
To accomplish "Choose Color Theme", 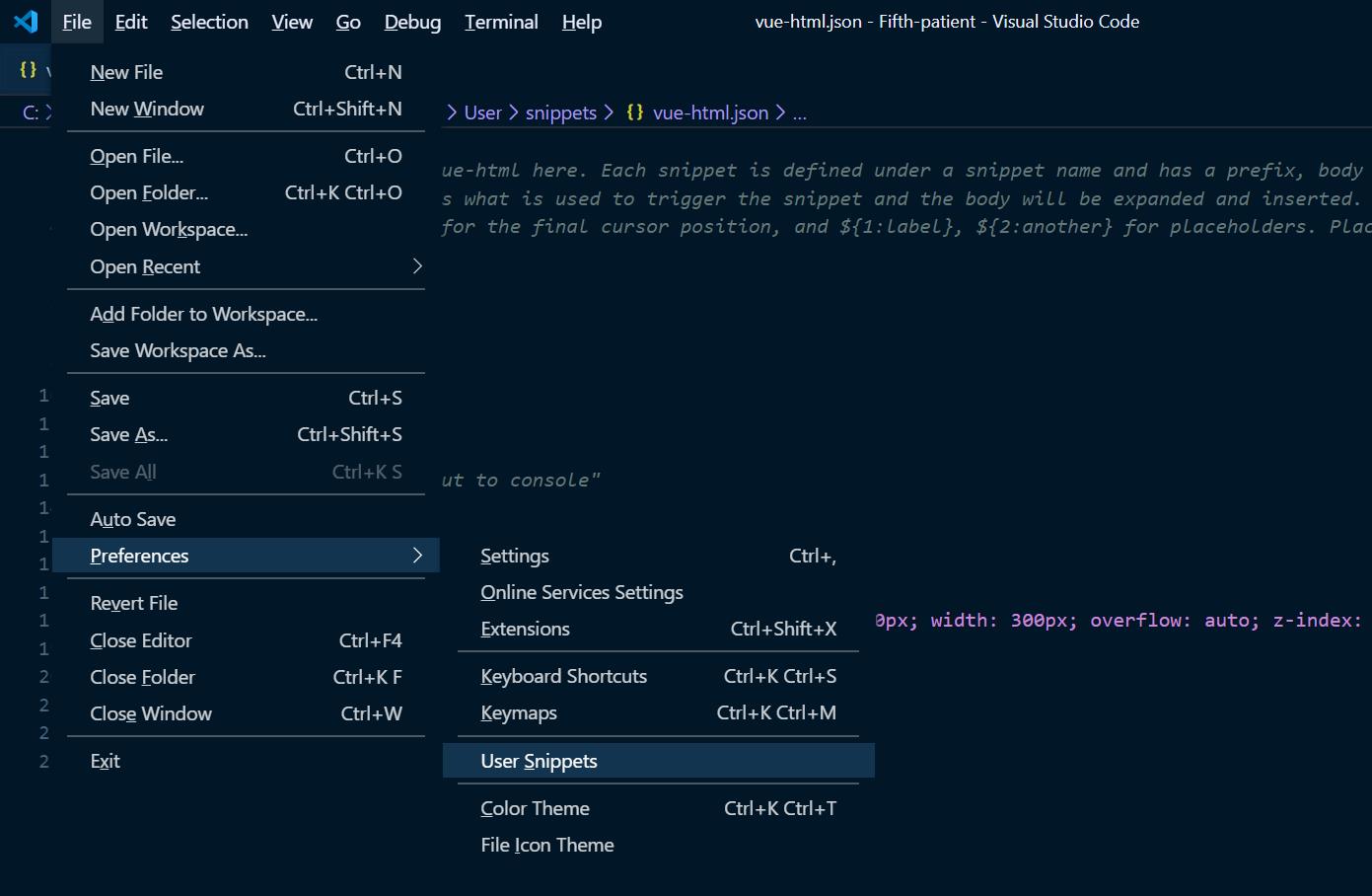I will 535,807.
